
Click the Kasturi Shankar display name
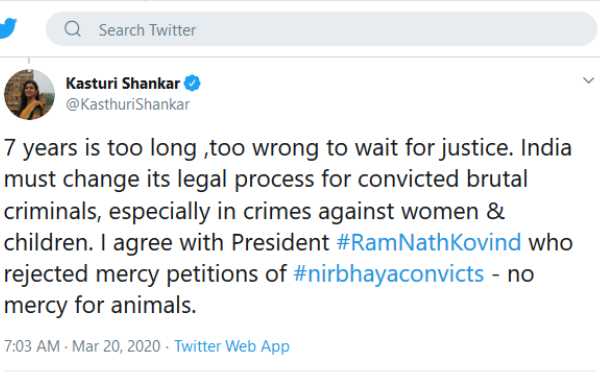(x=122, y=83)
